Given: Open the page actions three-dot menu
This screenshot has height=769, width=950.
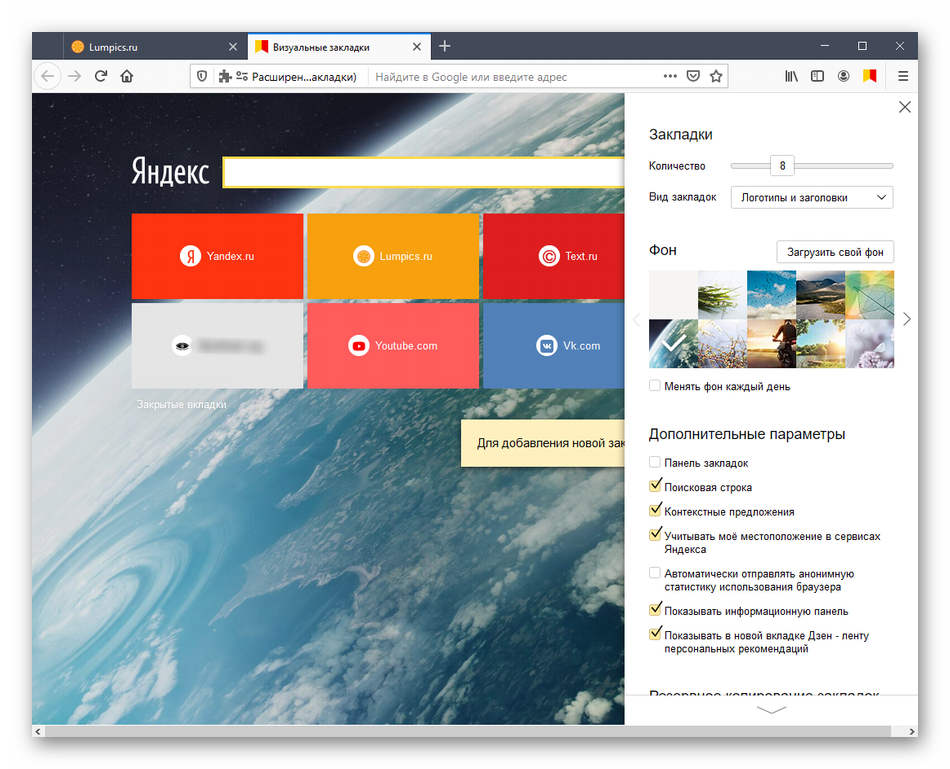Looking at the screenshot, I should coord(669,76).
